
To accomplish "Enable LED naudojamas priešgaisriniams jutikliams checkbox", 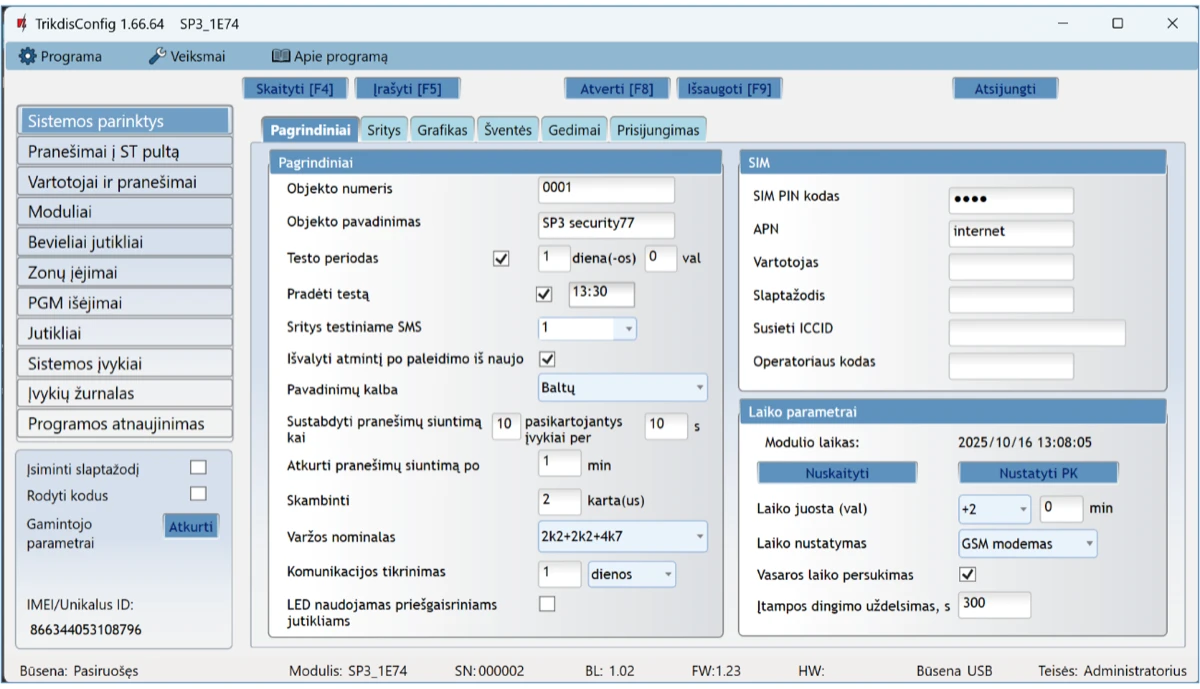I will tap(546, 604).
